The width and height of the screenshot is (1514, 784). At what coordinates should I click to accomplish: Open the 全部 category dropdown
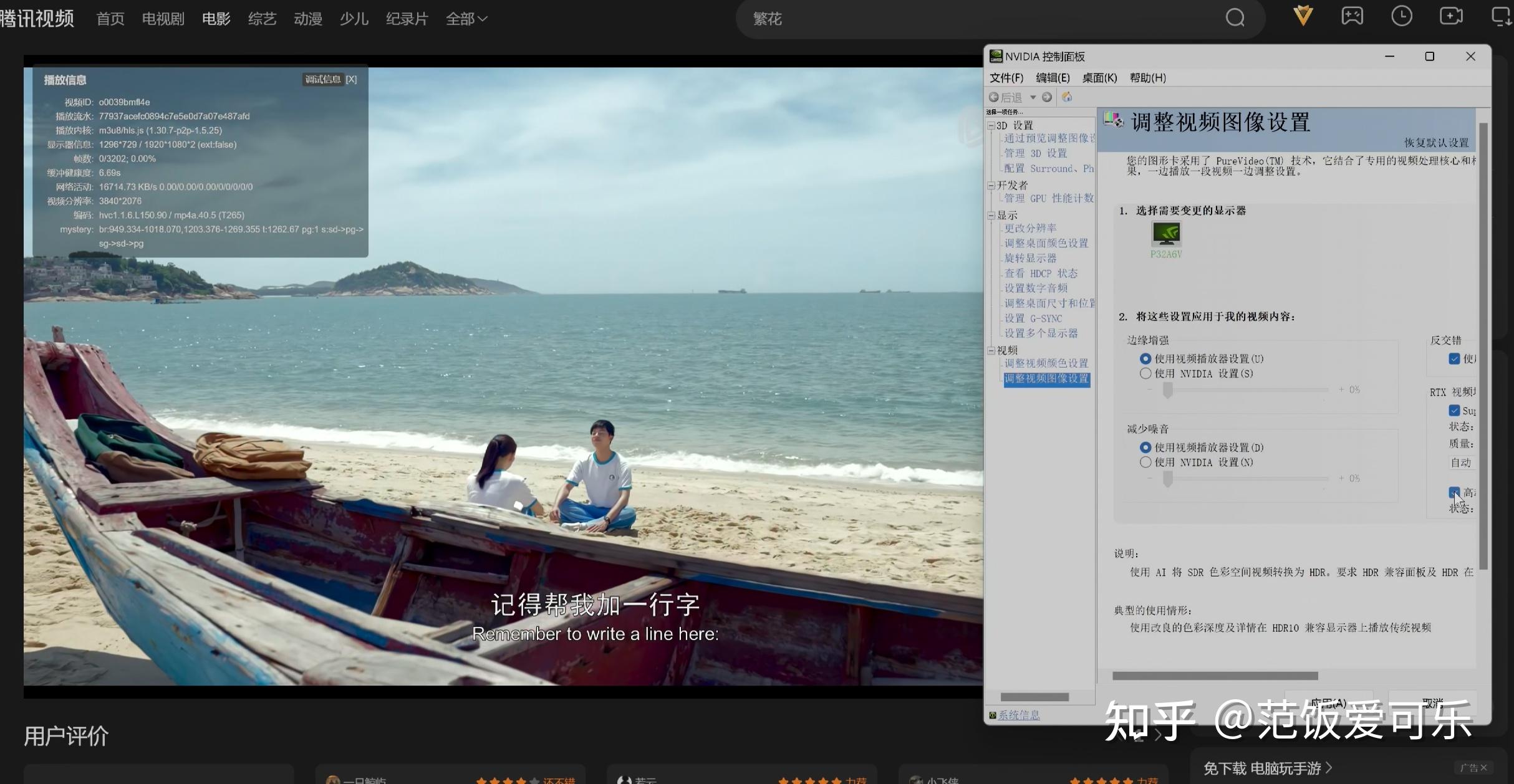466,18
